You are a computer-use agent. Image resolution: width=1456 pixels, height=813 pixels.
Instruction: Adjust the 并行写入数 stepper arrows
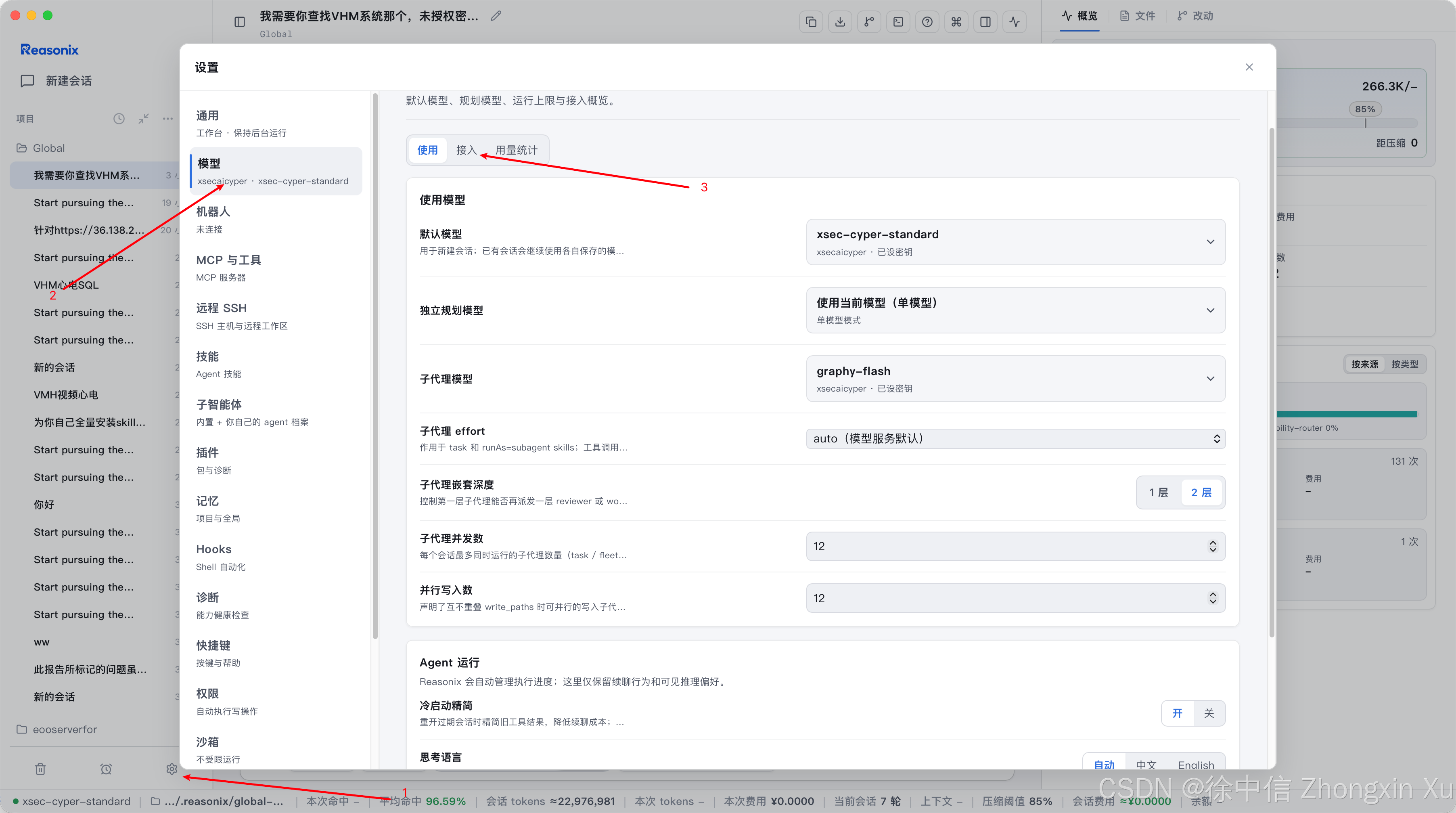[x=1213, y=598]
